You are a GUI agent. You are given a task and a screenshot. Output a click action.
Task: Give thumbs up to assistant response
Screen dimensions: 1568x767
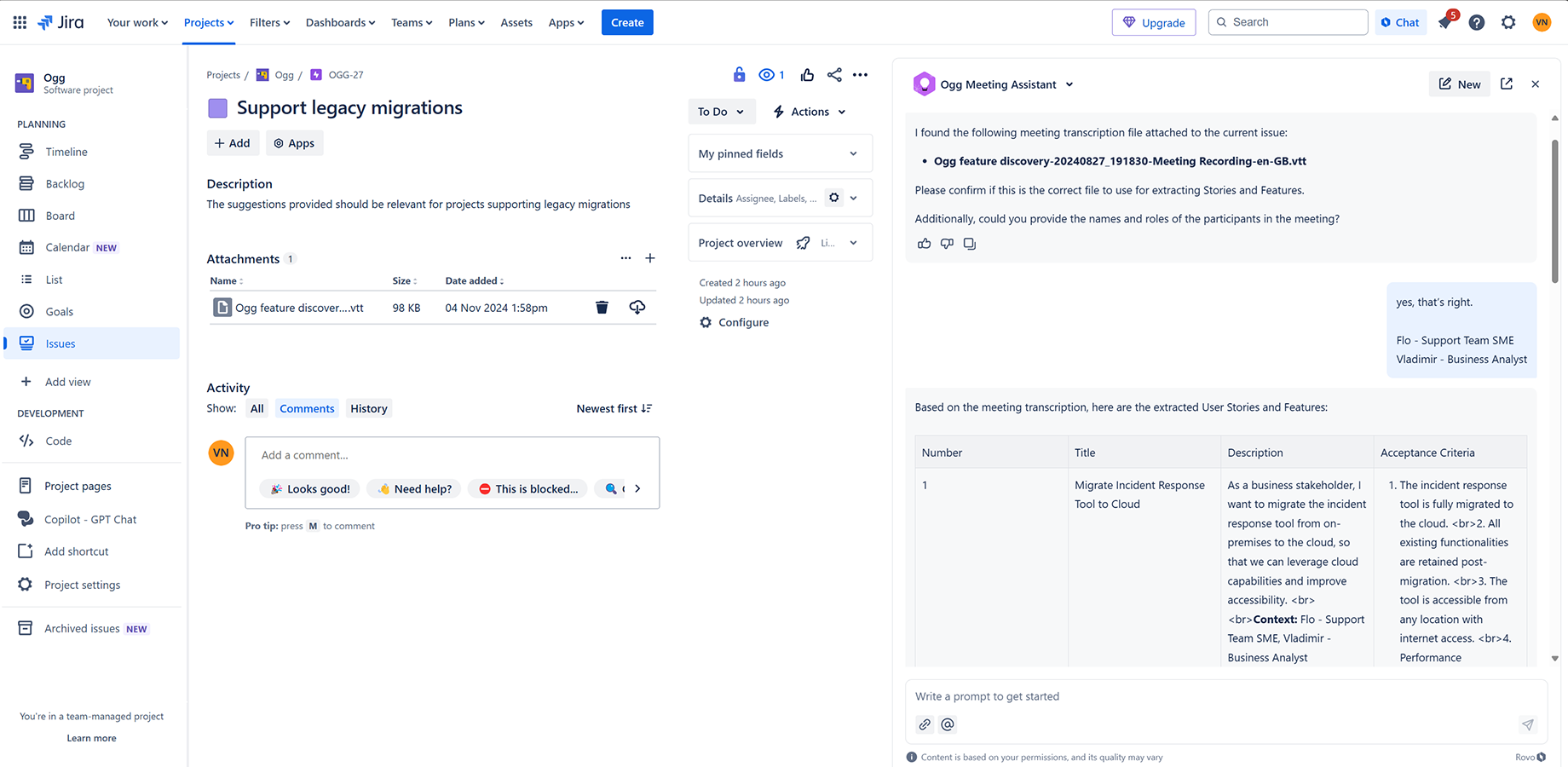pos(924,244)
